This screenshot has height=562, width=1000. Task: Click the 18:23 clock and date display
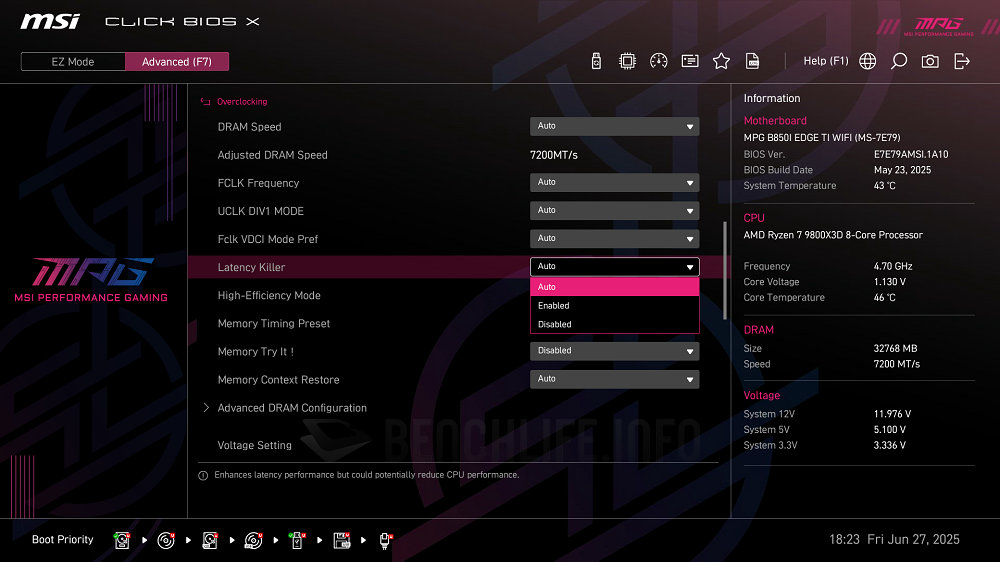pos(894,540)
